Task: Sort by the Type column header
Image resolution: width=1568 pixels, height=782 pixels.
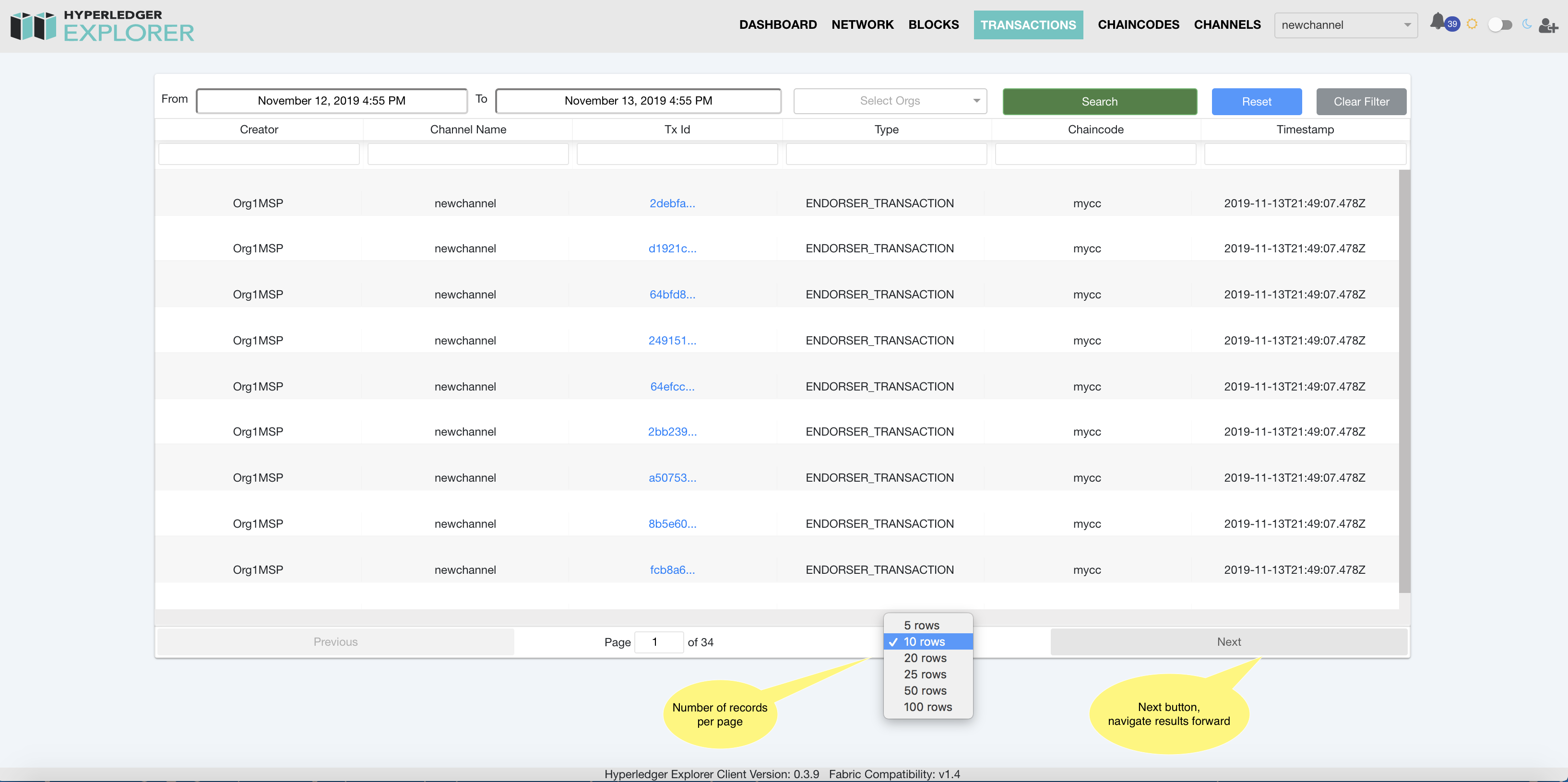Action: point(886,129)
